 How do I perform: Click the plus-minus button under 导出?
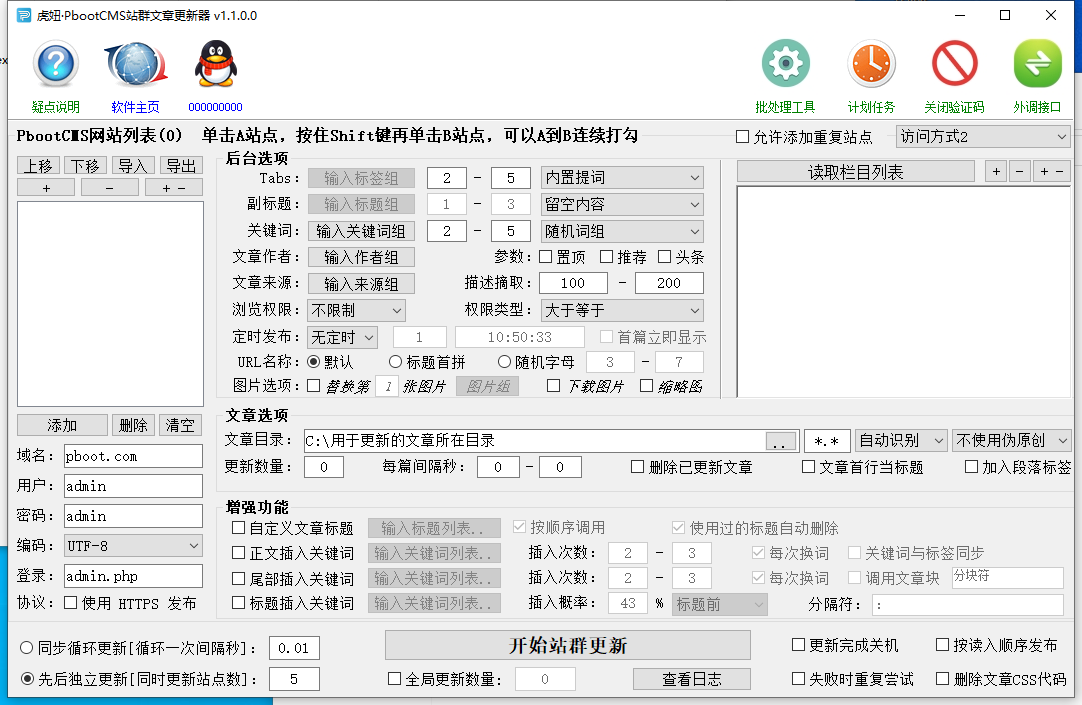(x=174, y=188)
